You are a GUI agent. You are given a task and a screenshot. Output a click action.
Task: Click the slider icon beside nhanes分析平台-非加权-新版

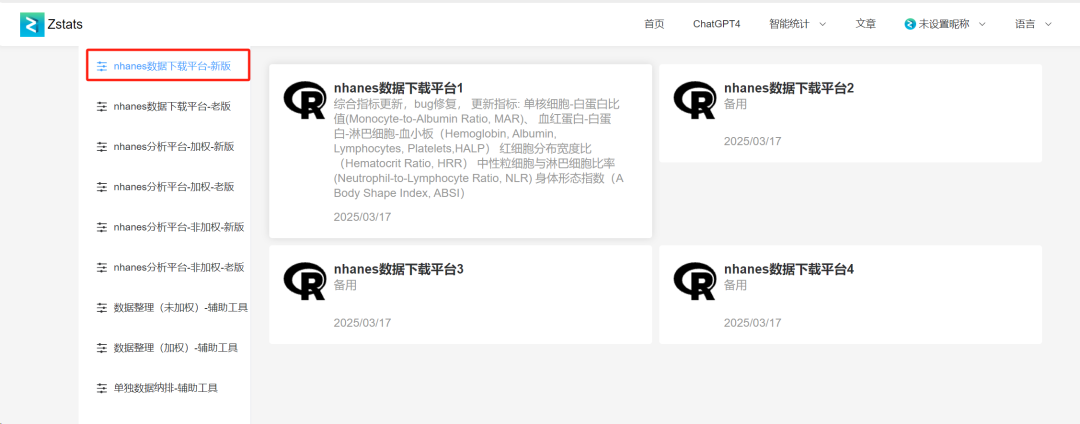[x=102, y=227]
